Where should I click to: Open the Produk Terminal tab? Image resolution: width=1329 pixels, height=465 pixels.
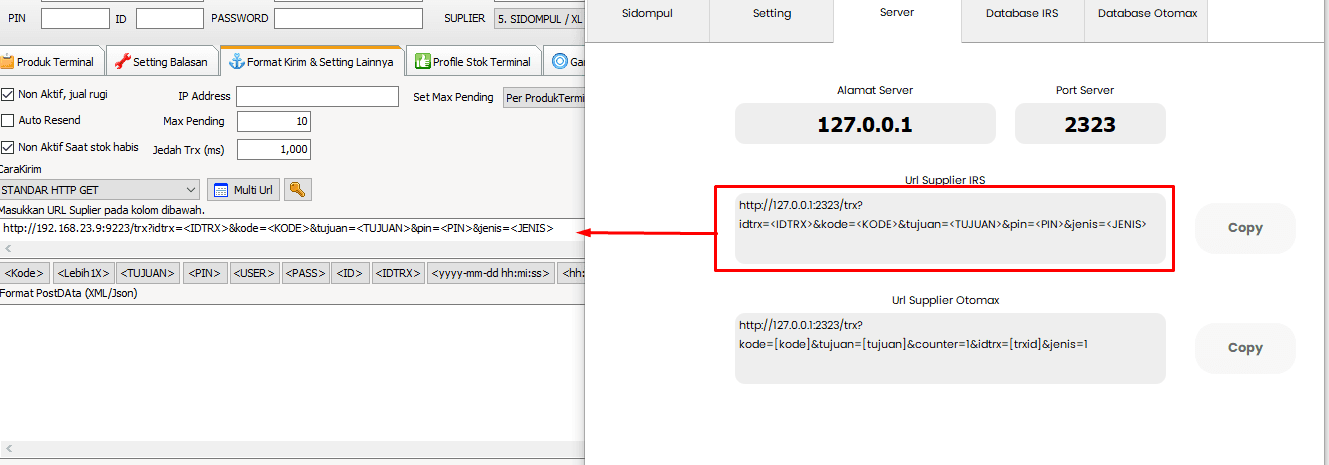coord(50,62)
